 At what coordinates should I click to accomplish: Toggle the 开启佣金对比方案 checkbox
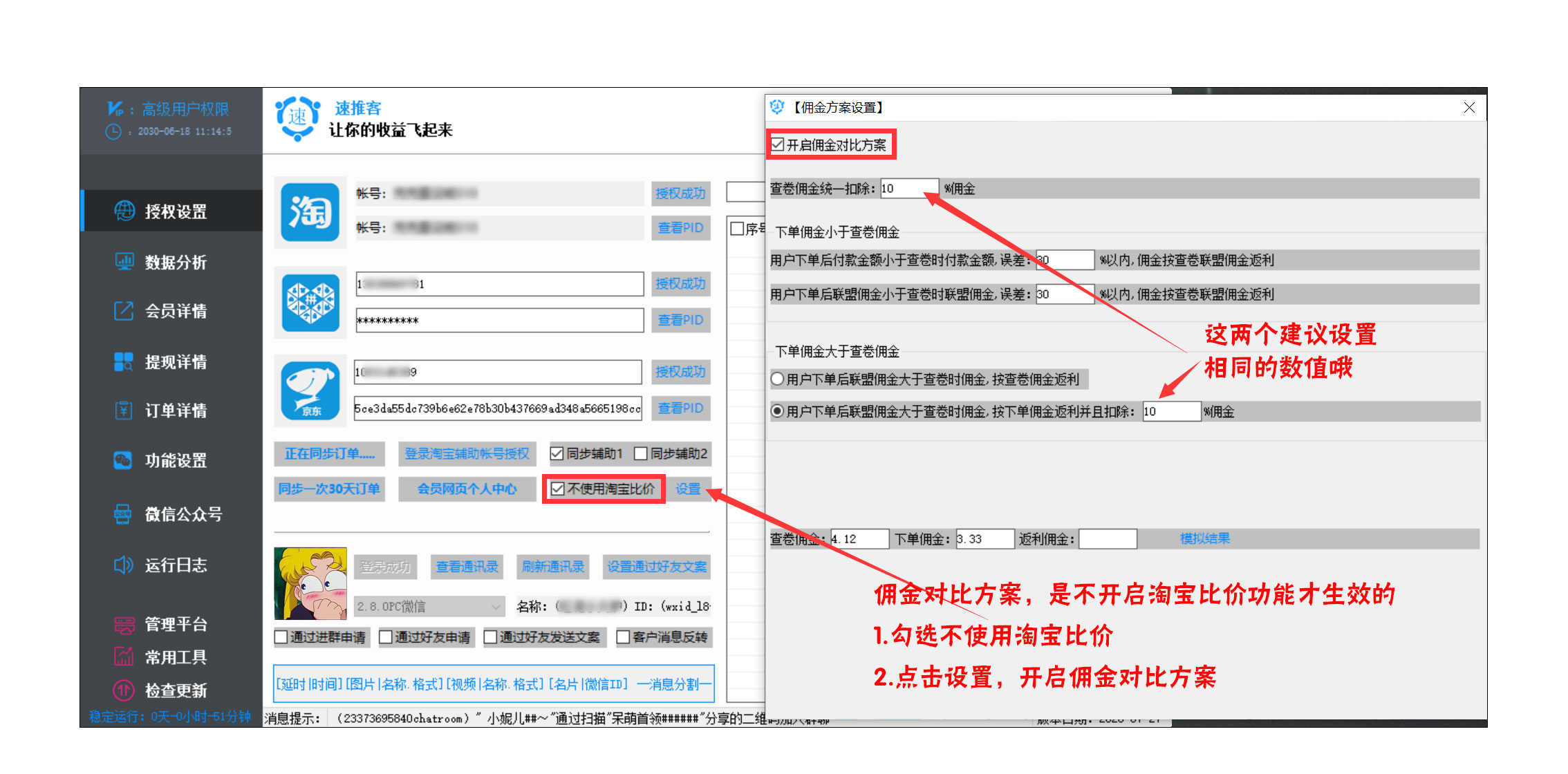point(778,144)
